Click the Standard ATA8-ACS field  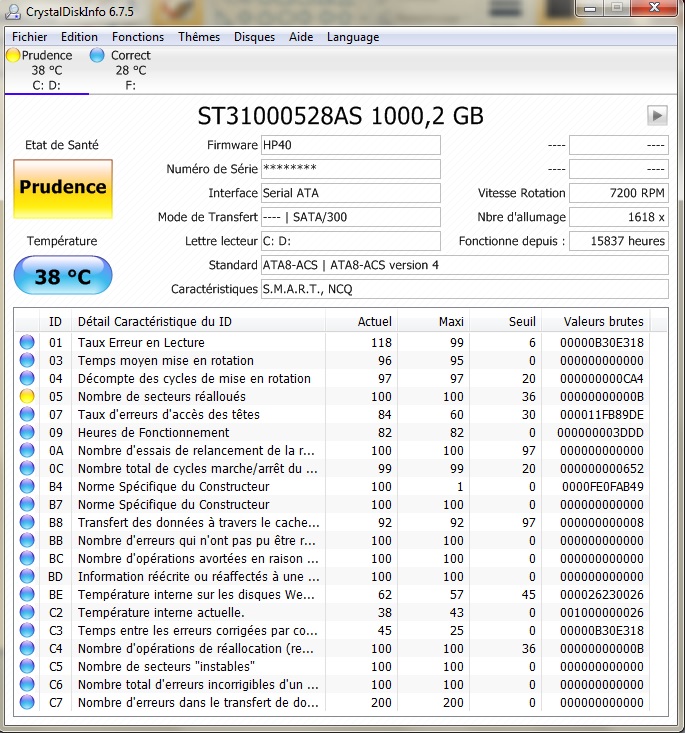[465, 265]
